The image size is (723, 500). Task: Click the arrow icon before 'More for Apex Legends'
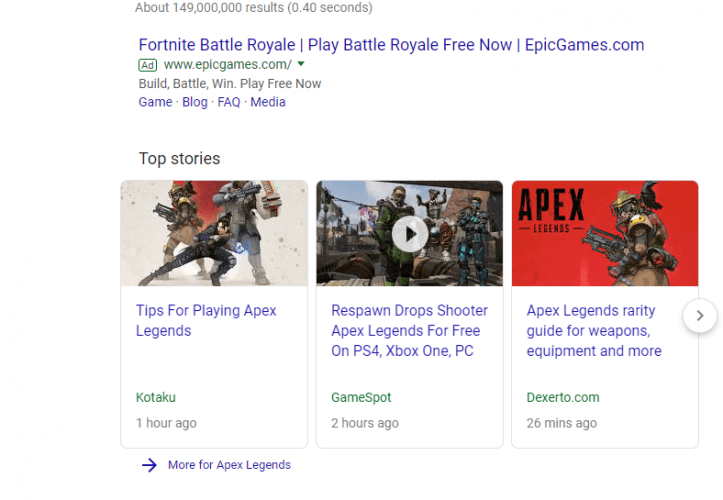coord(149,465)
